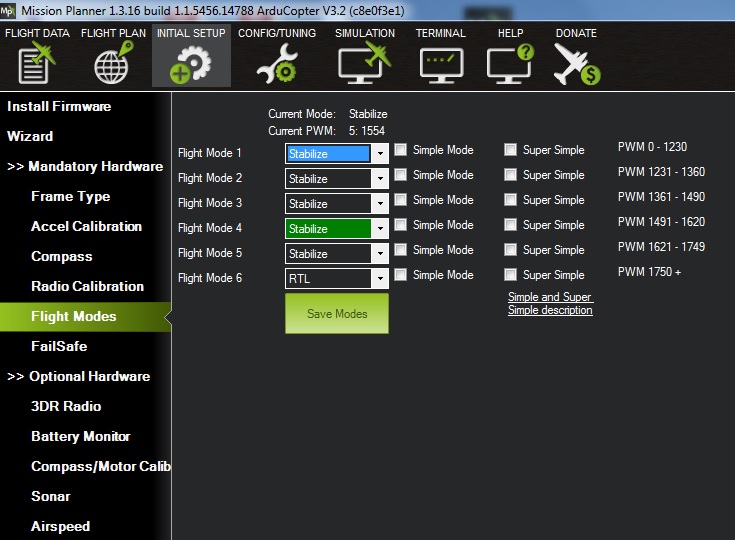Enable Simple Mode for Flight Mode 3
This screenshot has width=735, height=540.
[401, 200]
